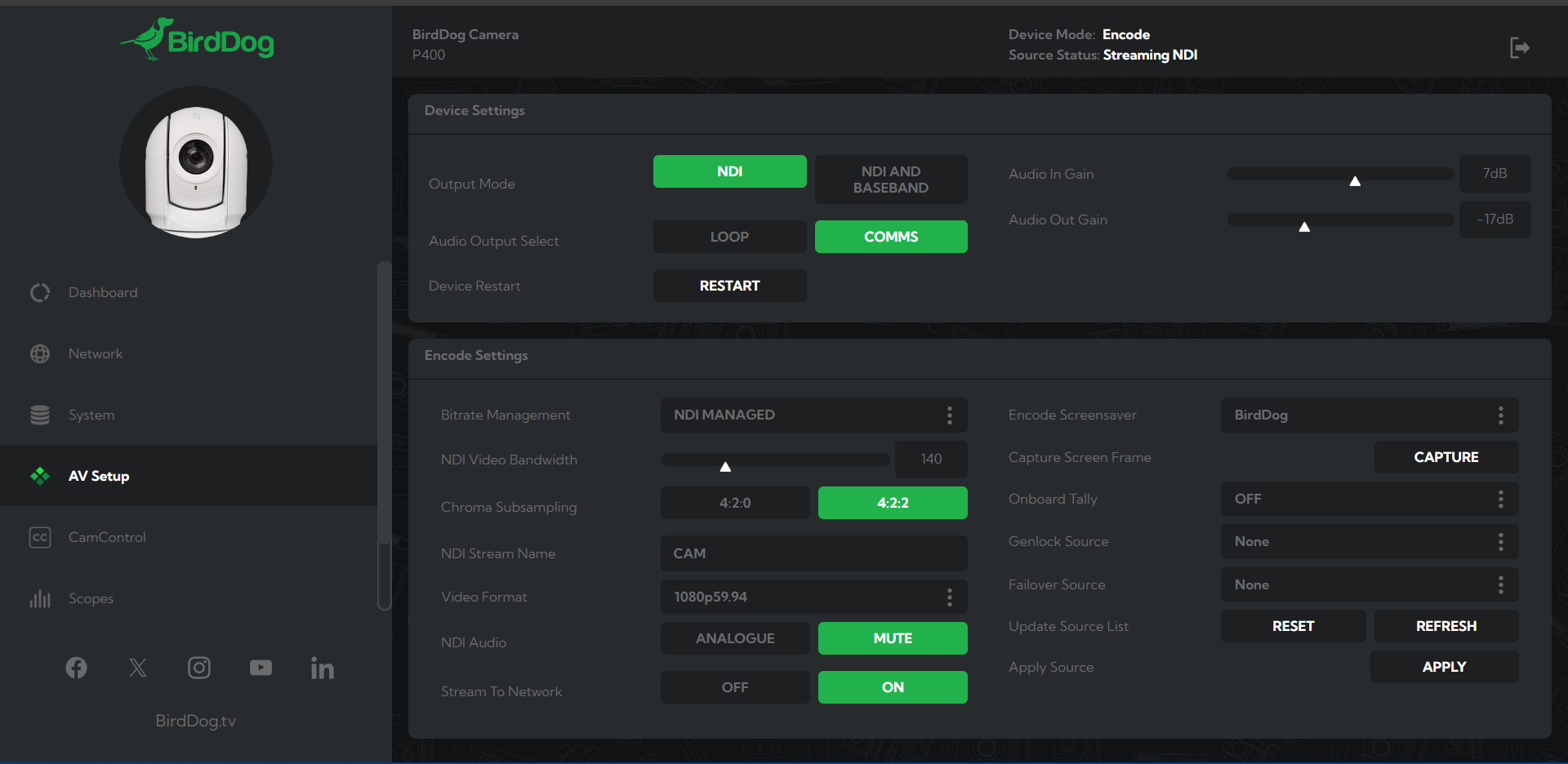Click the Scopes bar chart icon
The height and width of the screenshot is (764, 1568).
(40, 598)
